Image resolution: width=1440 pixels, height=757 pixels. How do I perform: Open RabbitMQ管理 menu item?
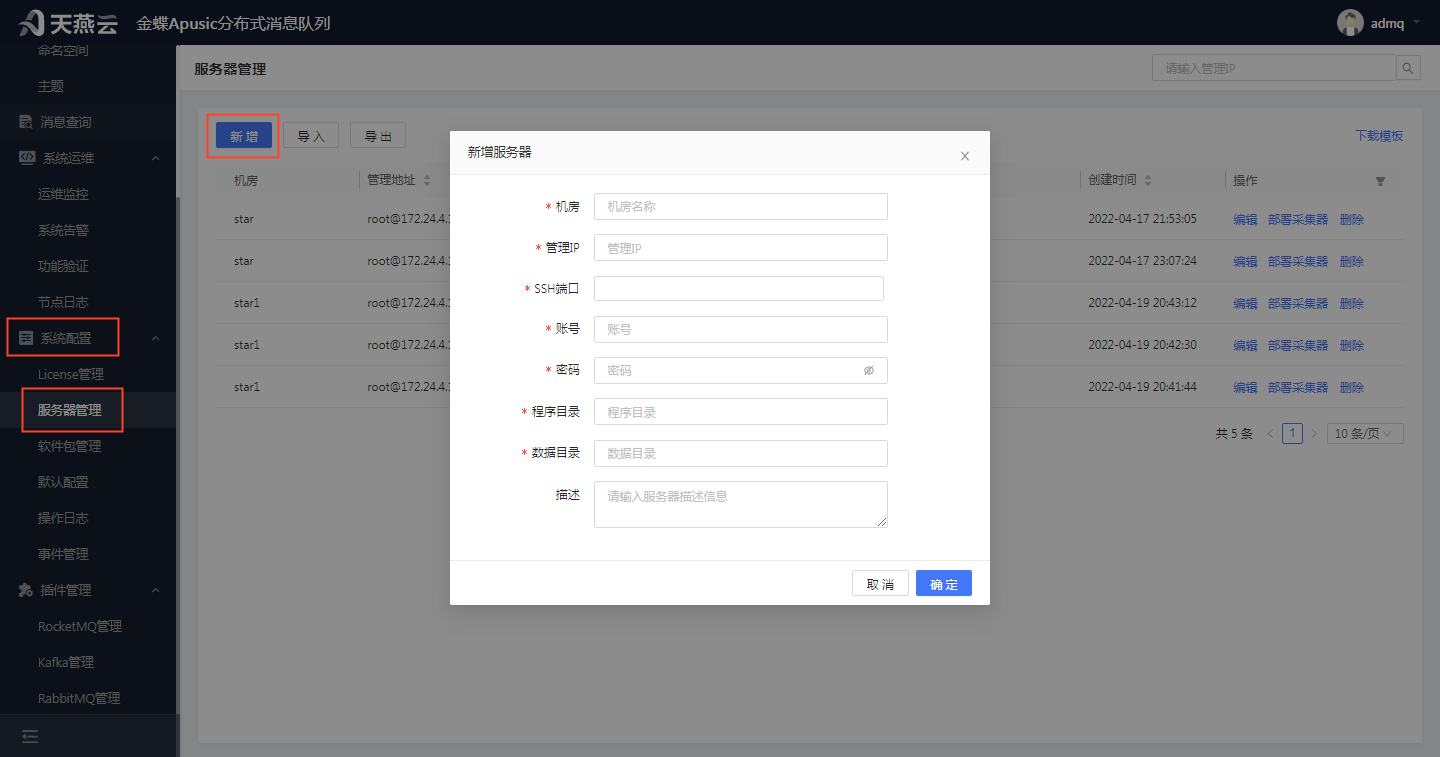[x=79, y=698]
